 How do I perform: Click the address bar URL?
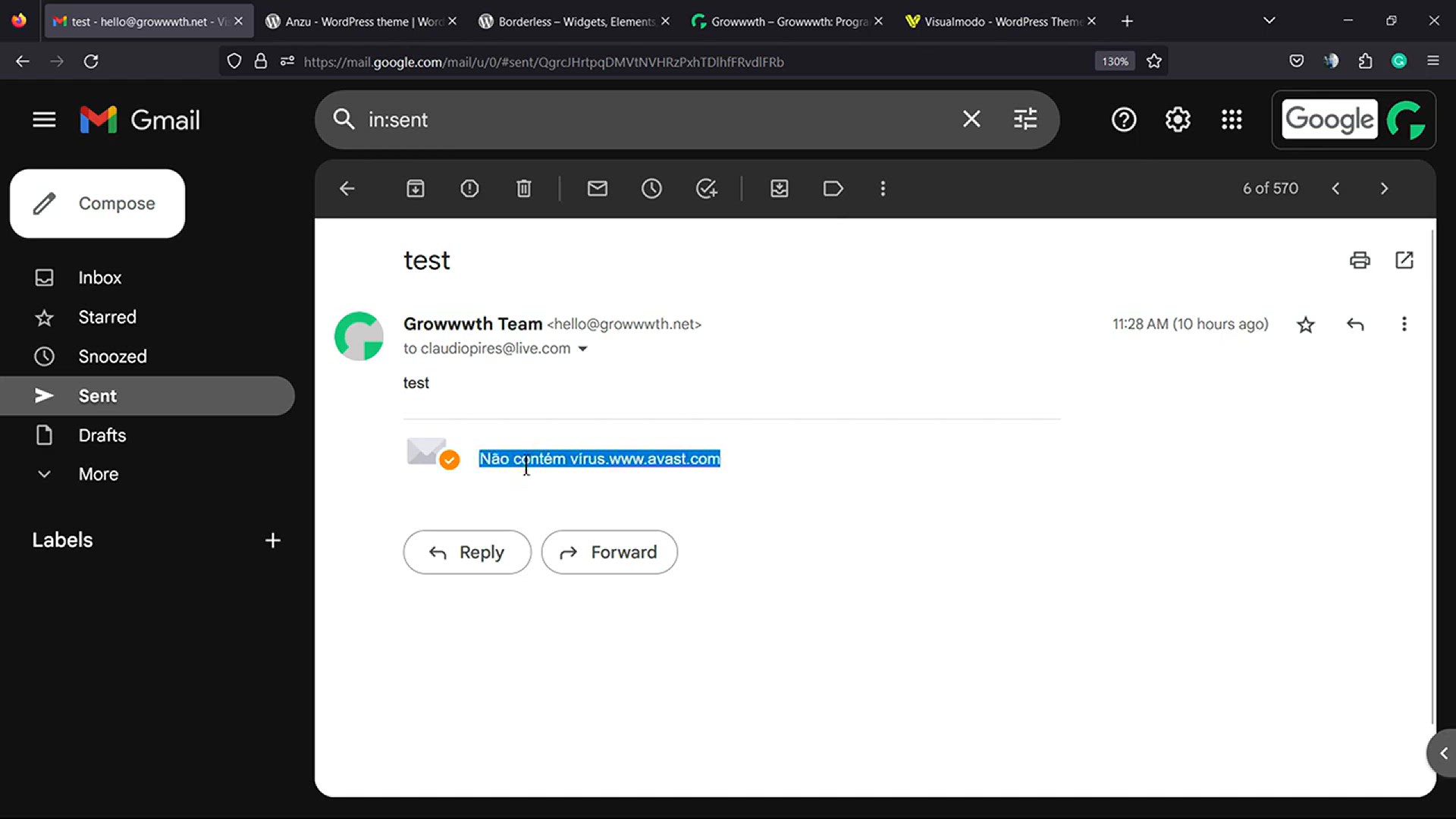543,61
